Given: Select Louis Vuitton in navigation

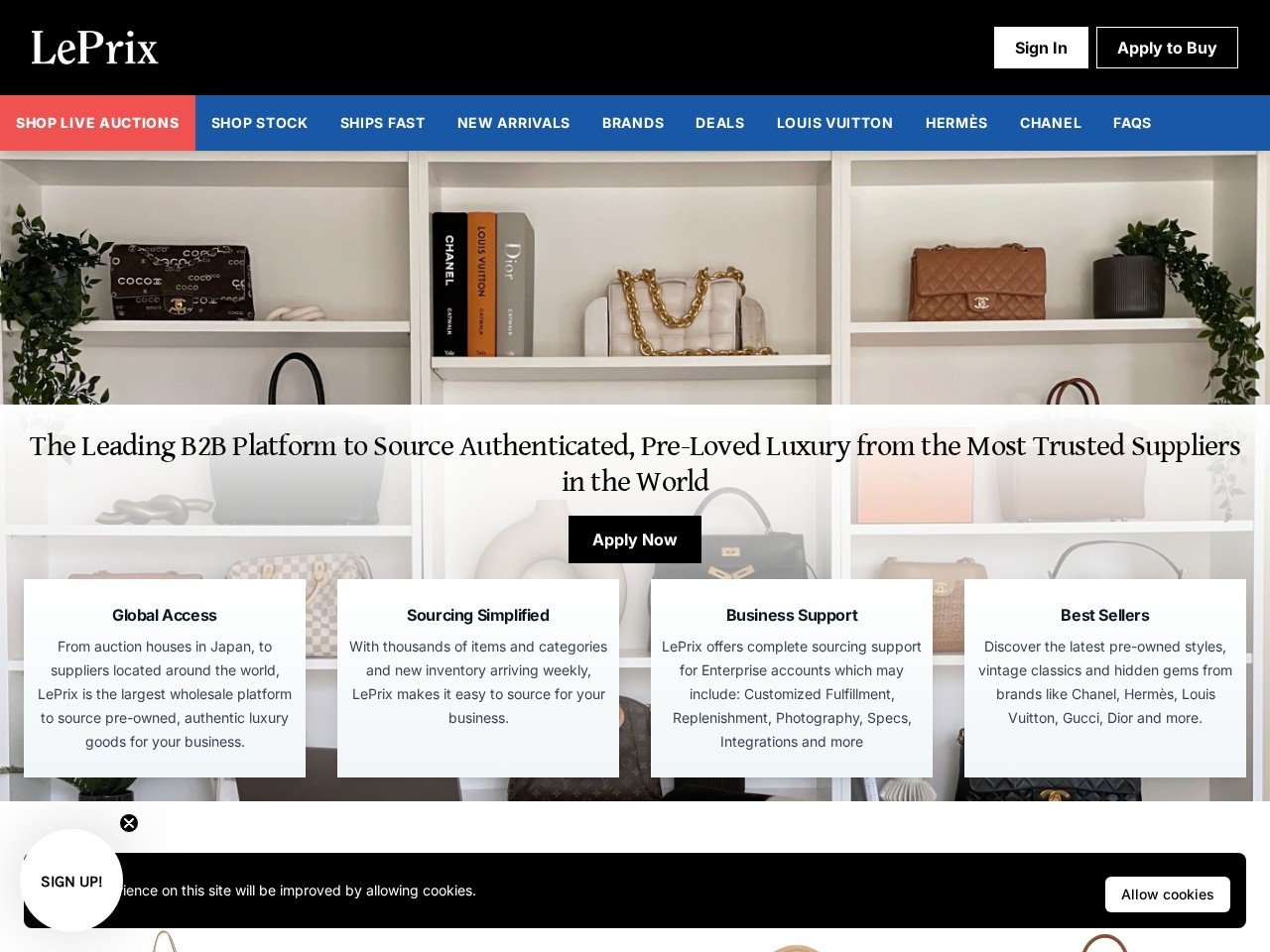Looking at the screenshot, I should (834, 123).
